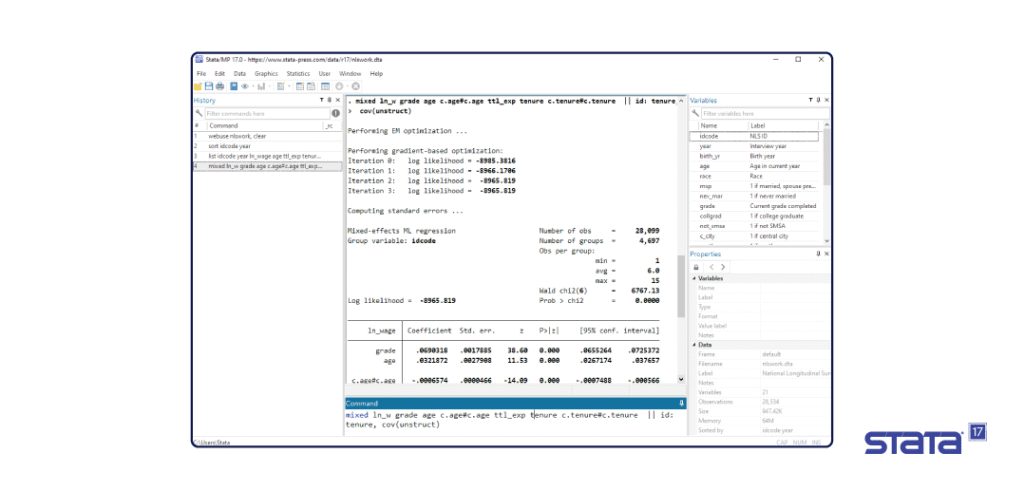Select history command 'webuse nlswork, clear'
The height and width of the screenshot is (491, 1024).
coord(267,136)
